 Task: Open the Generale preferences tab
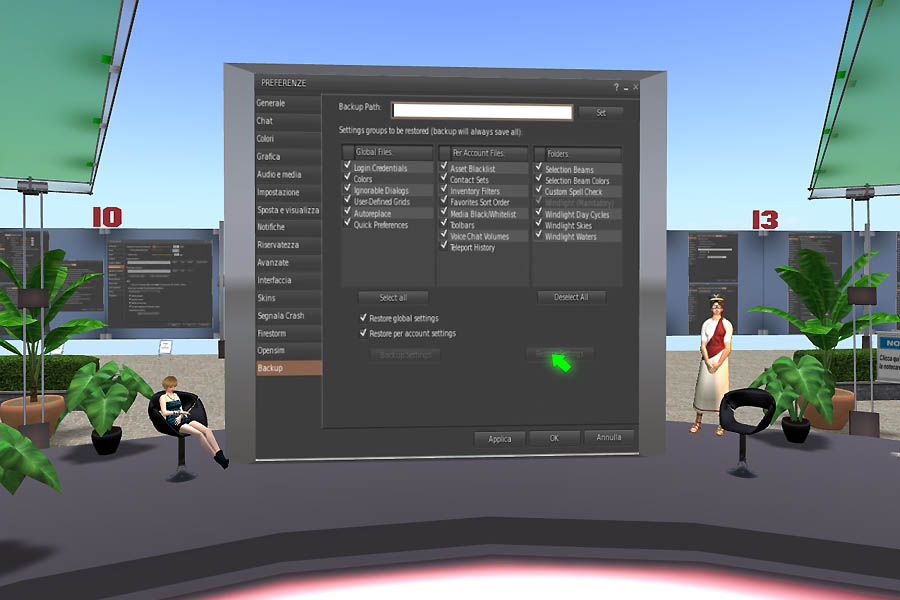(288, 103)
